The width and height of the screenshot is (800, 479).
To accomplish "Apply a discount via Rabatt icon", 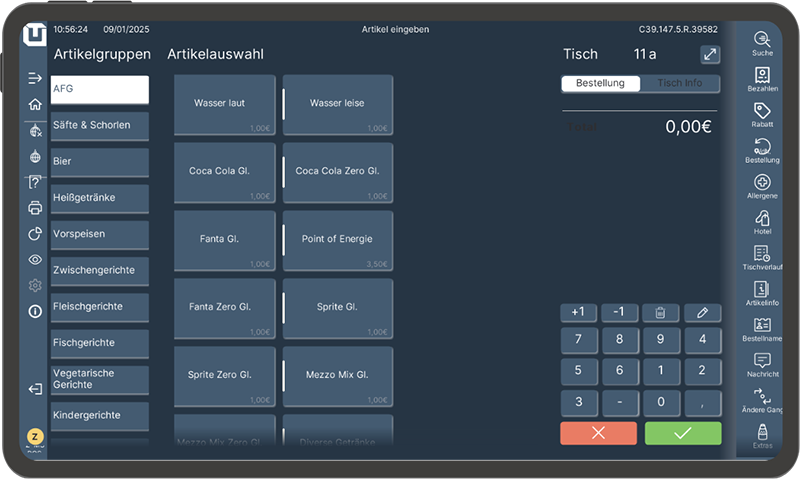I will 762,113.
